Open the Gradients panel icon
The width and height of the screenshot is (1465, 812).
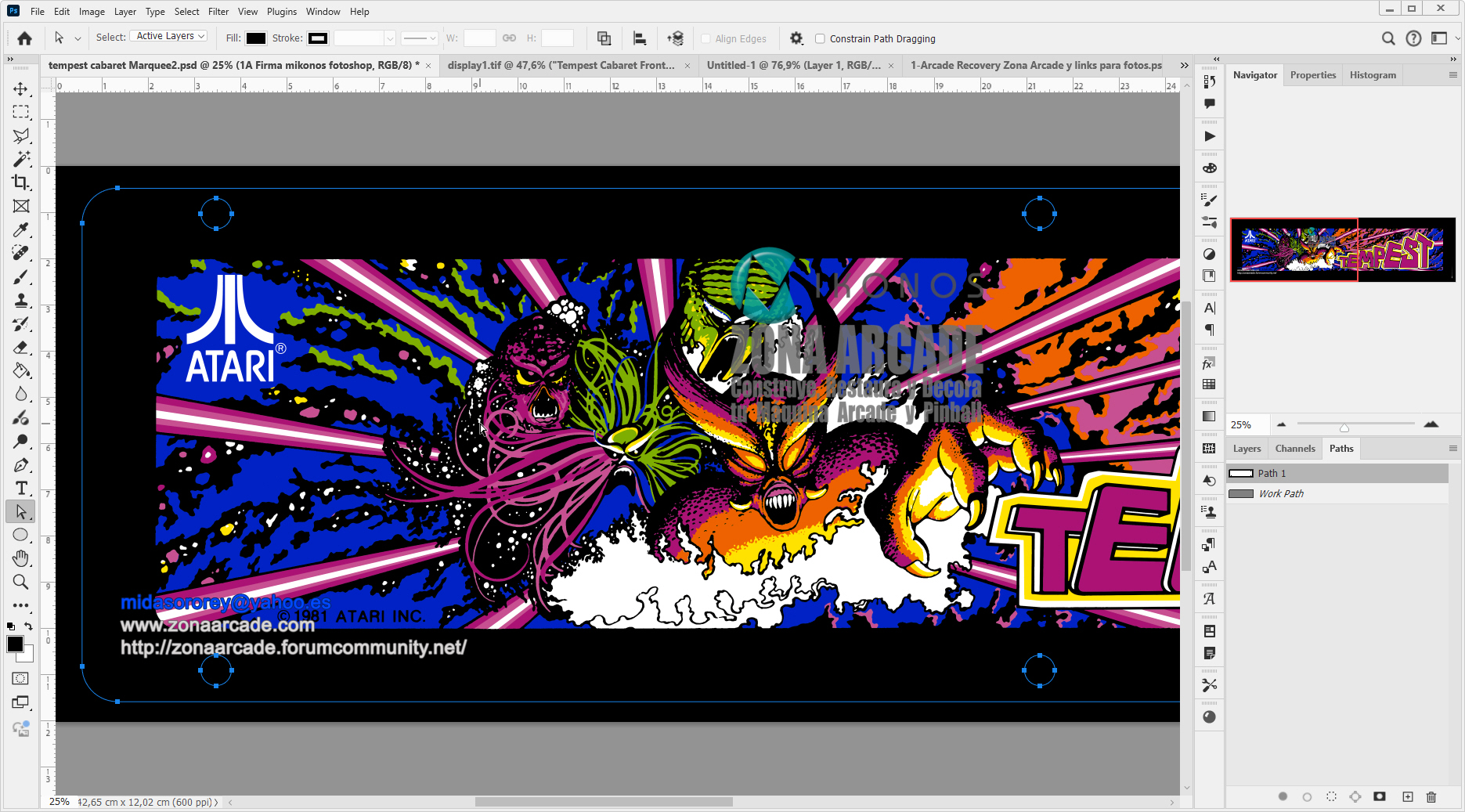(x=1210, y=417)
